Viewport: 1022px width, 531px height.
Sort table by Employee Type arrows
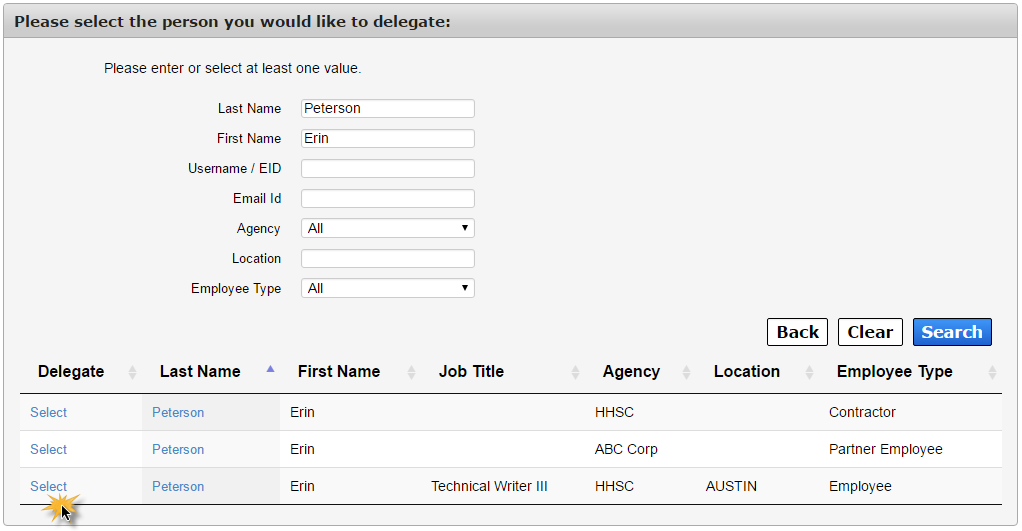(x=992, y=372)
